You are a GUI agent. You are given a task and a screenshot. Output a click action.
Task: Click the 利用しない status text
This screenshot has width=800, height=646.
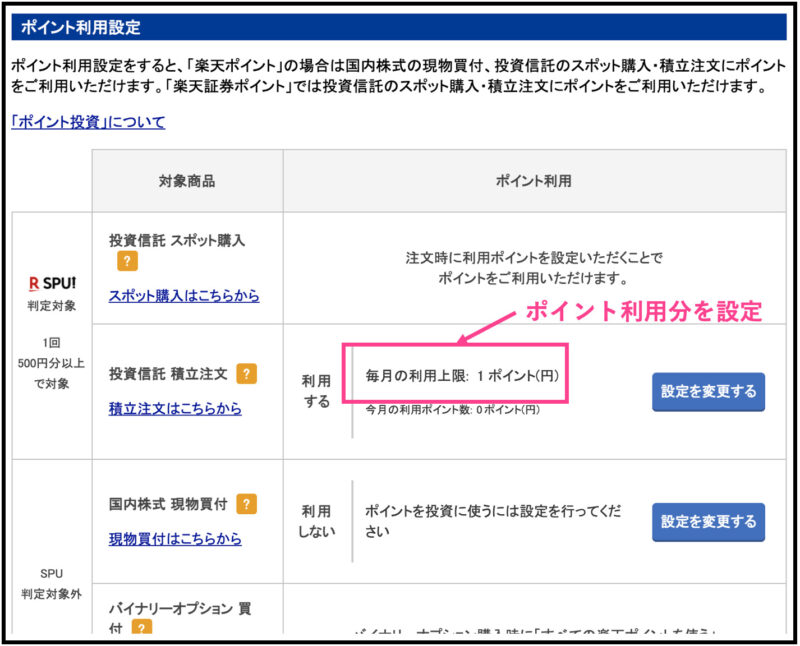(316, 521)
